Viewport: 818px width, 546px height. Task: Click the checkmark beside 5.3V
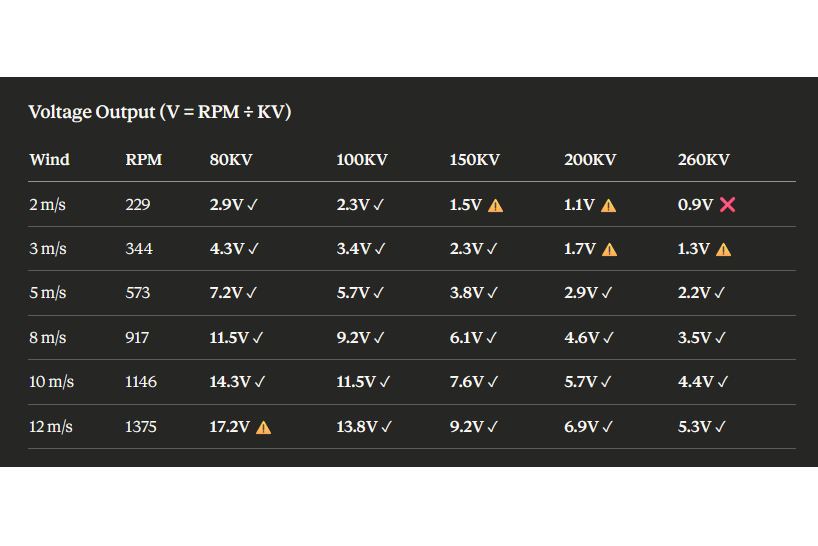[722, 427]
